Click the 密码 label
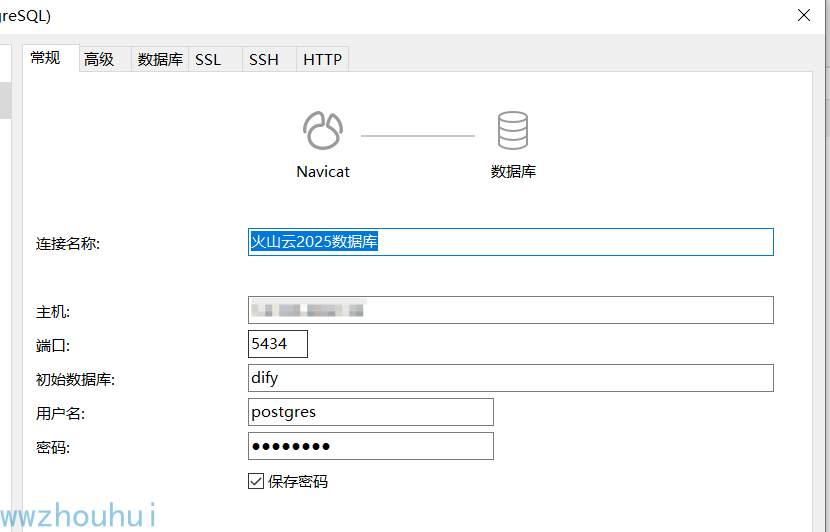Image resolution: width=830 pixels, height=532 pixels. [53, 448]
